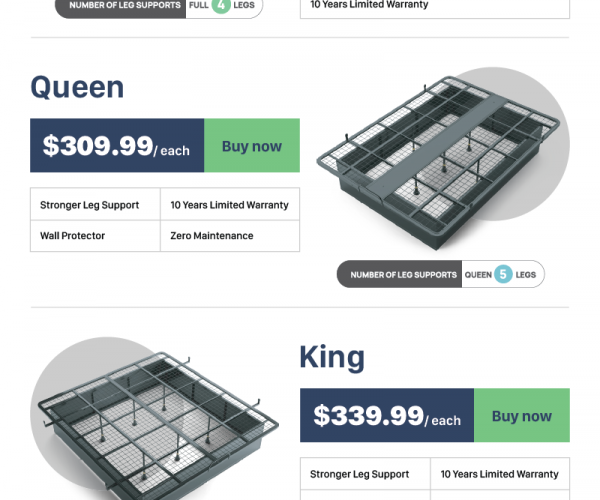Click the circled 4 legs badge
The height and width of the screenshot is (500, 600).
point(220,5)
